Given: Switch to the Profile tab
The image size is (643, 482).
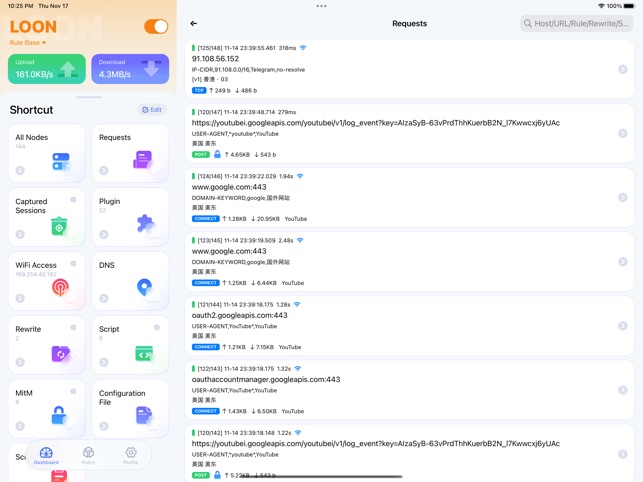Looking at the screenshot, I should [x=131, y=456].
